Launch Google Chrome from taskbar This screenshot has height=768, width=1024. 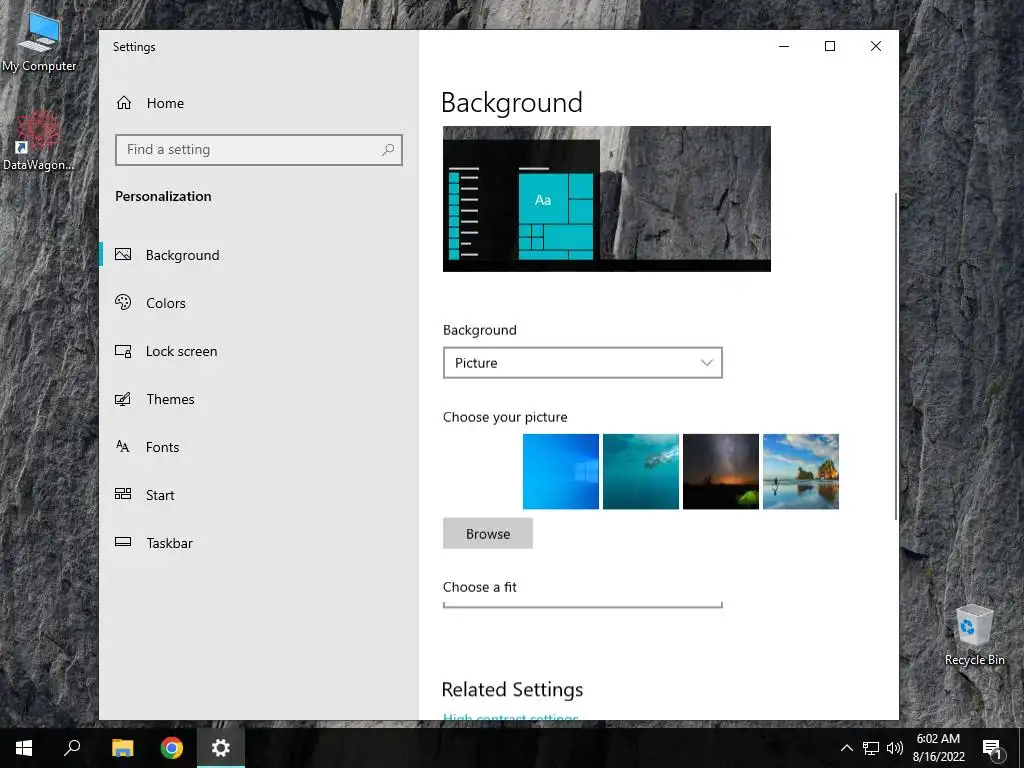coord(172,748)
